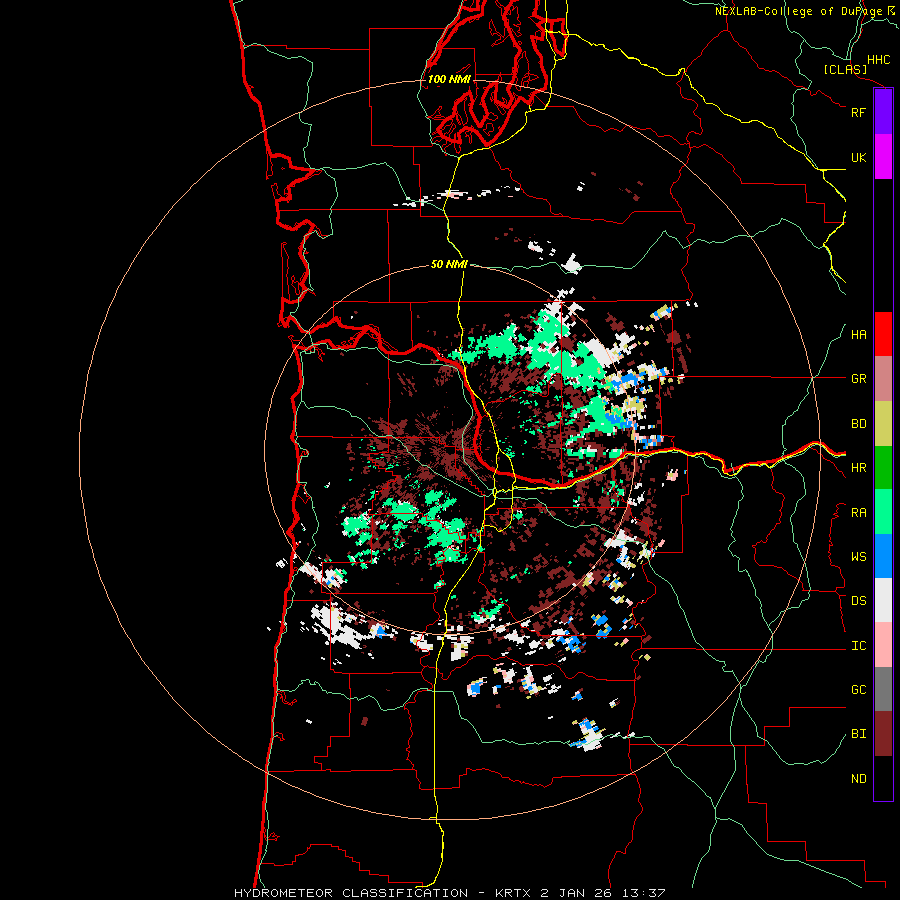Click the NEXLAB-College of DuPage text
The image size is (900, 900).
[798, 11]
